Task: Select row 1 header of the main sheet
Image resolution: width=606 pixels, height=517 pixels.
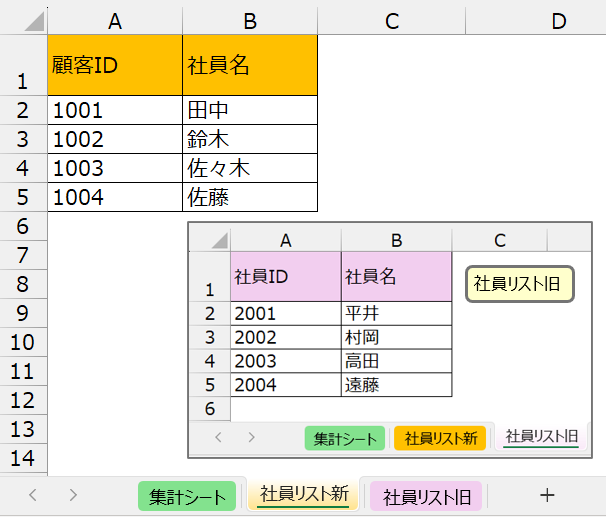Action: (x=23, y=65)
